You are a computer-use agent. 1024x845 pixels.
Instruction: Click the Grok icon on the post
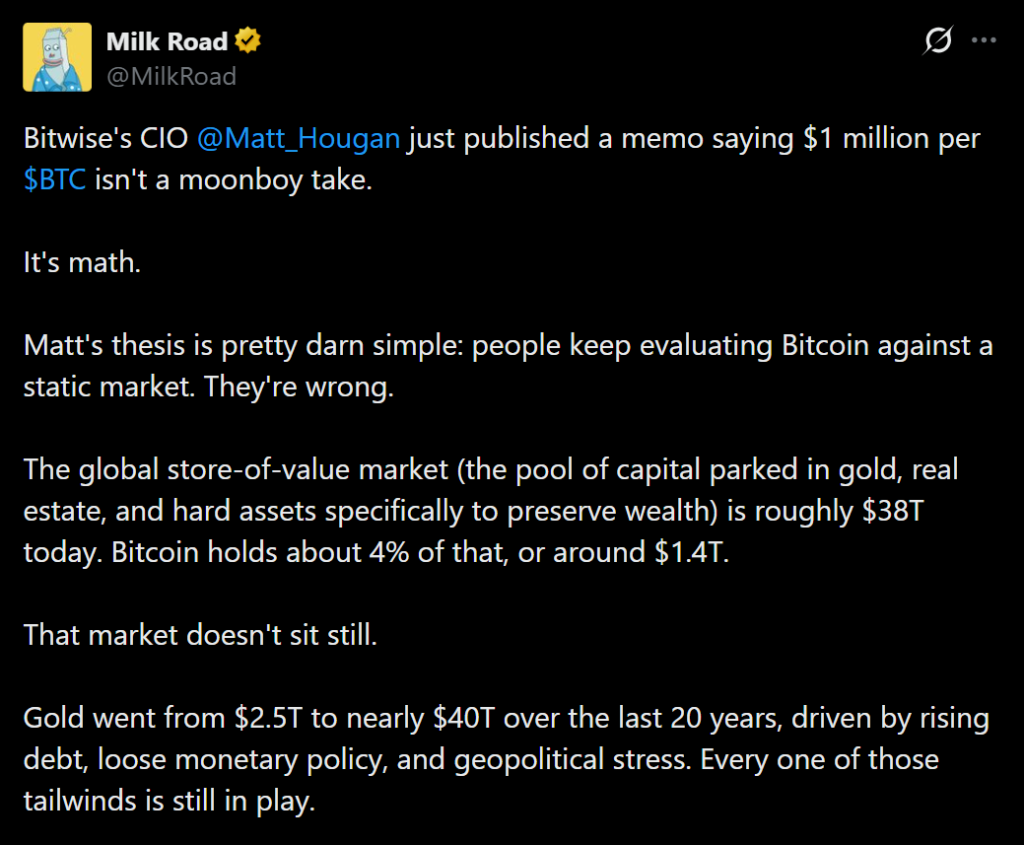[938, 42]
